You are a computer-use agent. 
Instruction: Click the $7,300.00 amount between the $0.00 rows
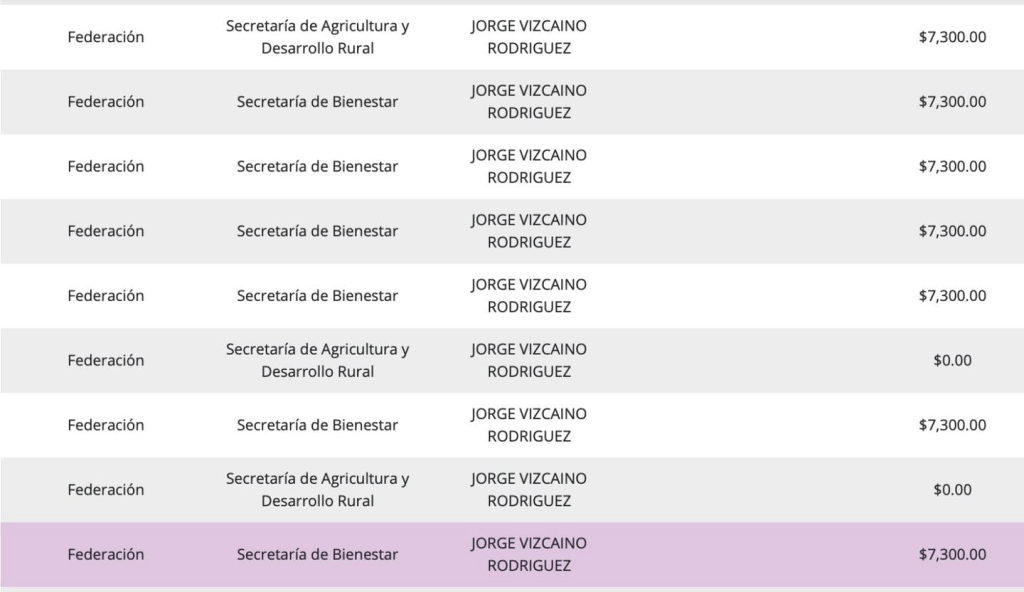click(x=952, y=425)
